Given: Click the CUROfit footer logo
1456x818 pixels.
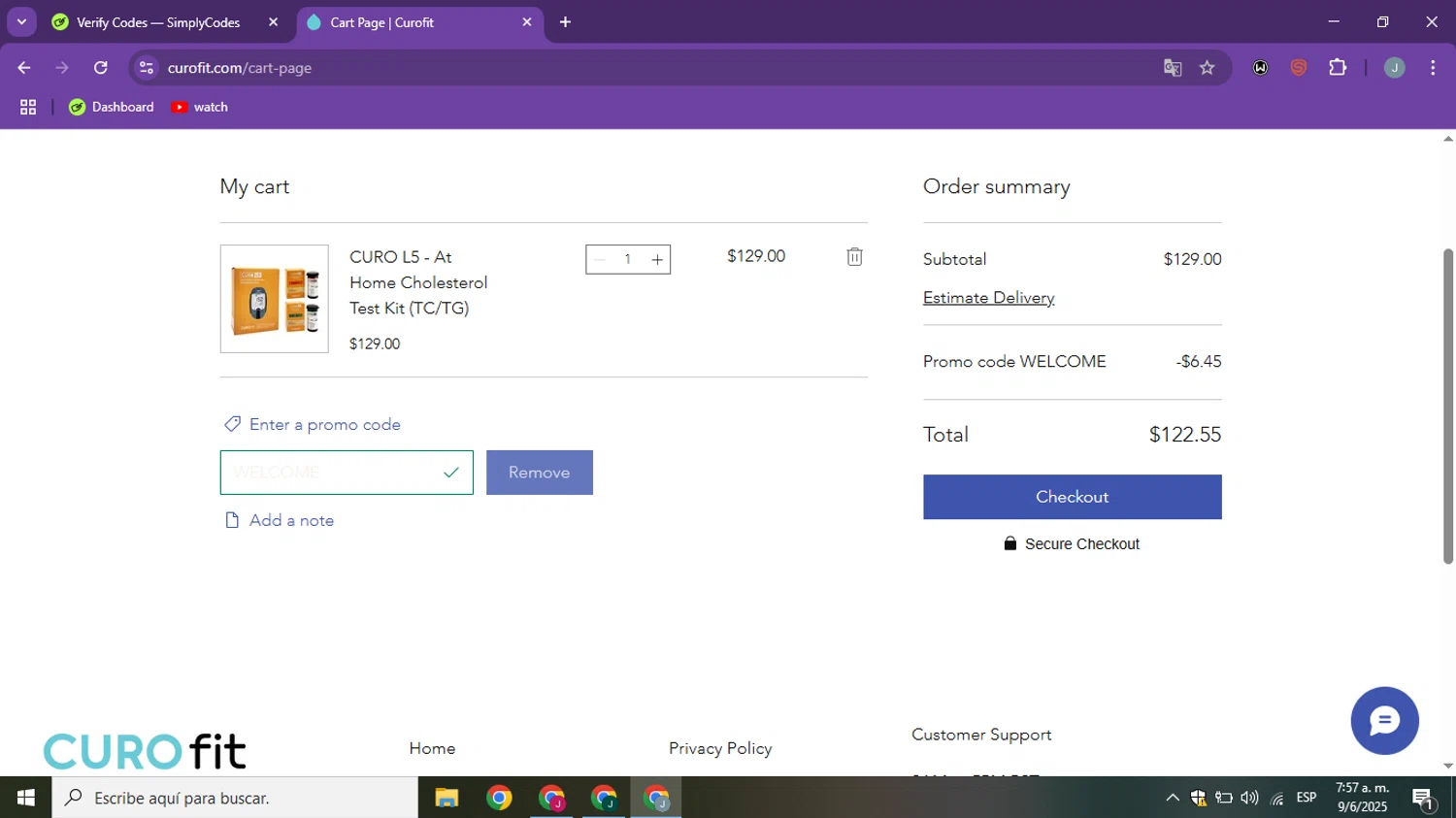Looking at the screenshot, I should tap(145, 751).
